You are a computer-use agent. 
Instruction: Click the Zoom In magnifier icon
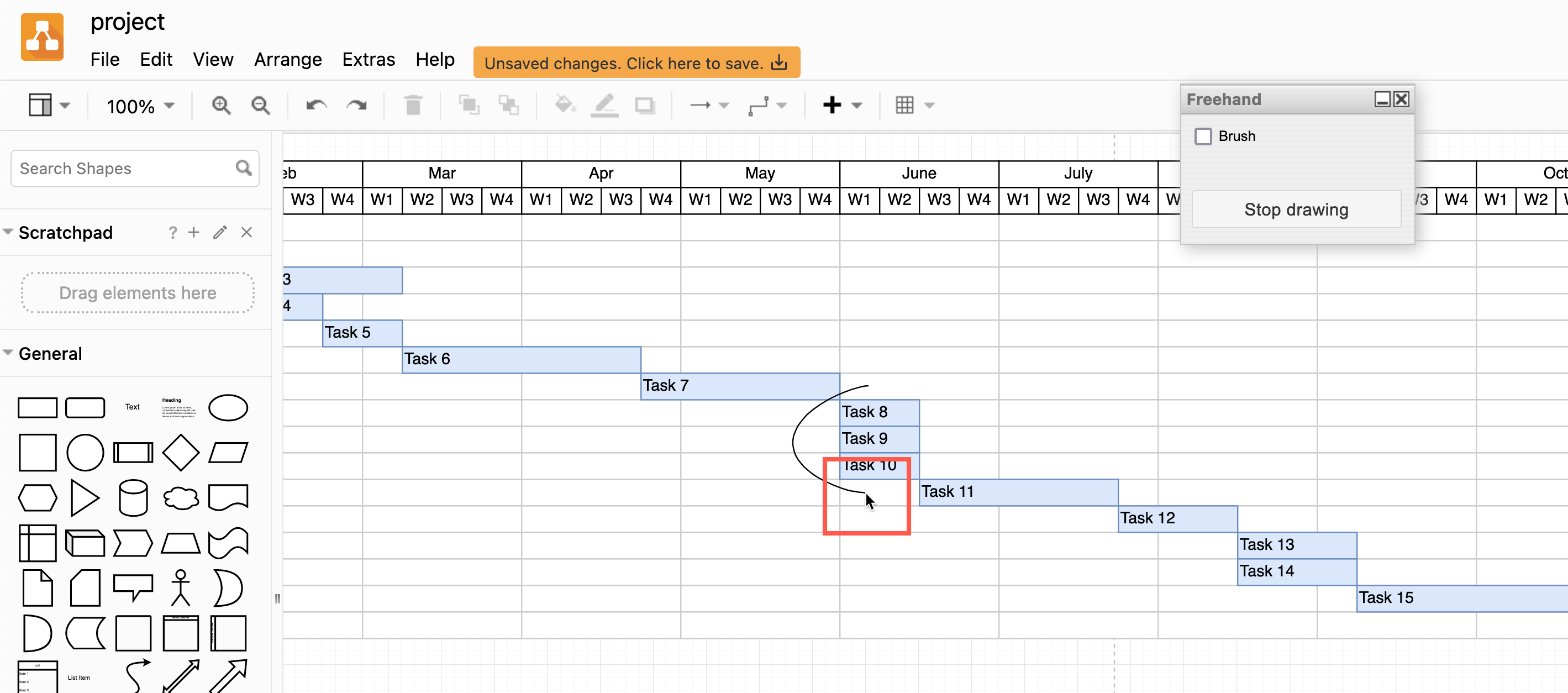point(220,106)
